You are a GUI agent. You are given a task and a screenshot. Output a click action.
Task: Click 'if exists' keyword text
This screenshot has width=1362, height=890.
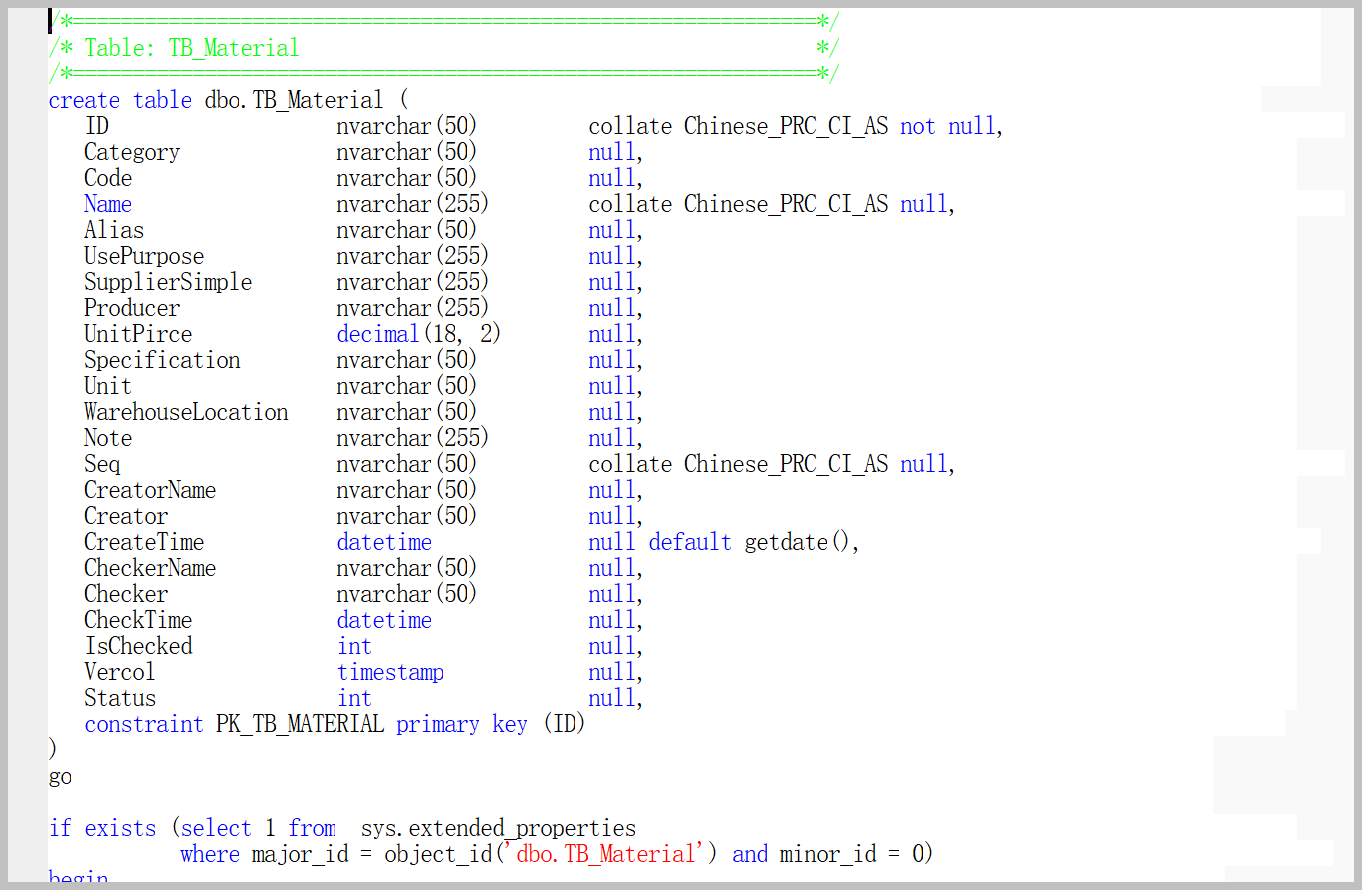click(102, 828)
